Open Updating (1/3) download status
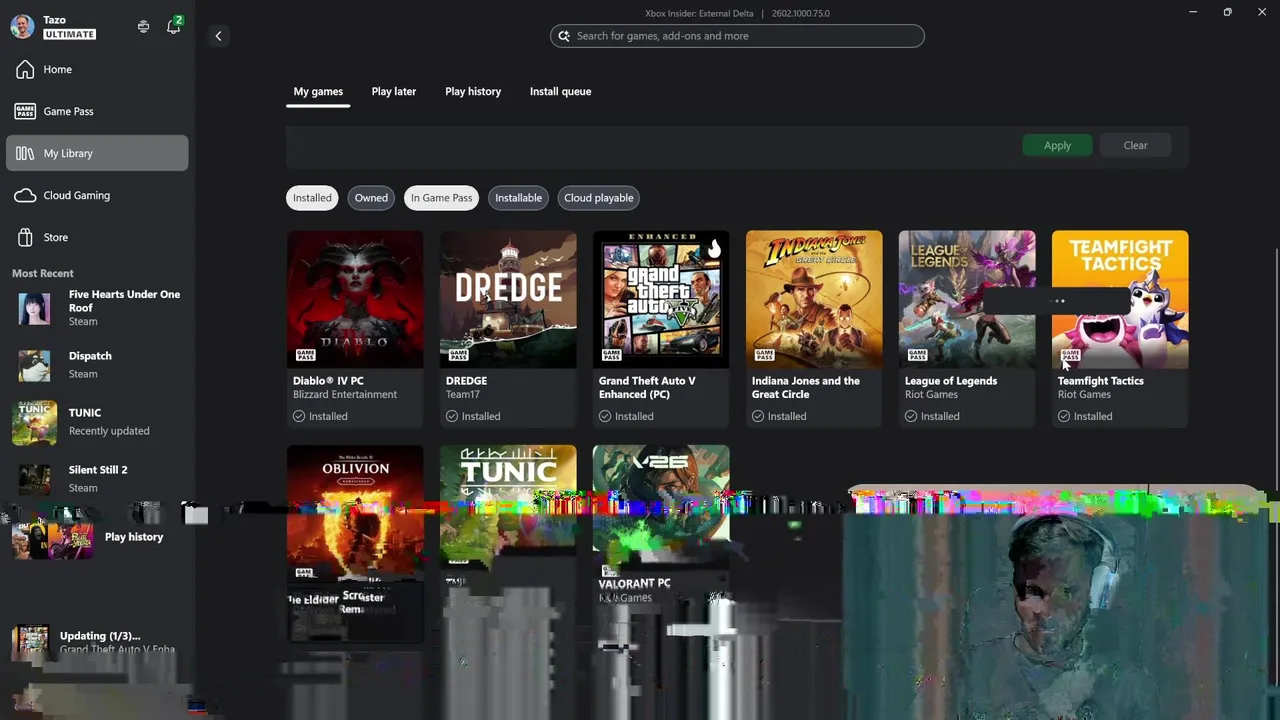The image size is (1280, 720). [x=97, y=642]
